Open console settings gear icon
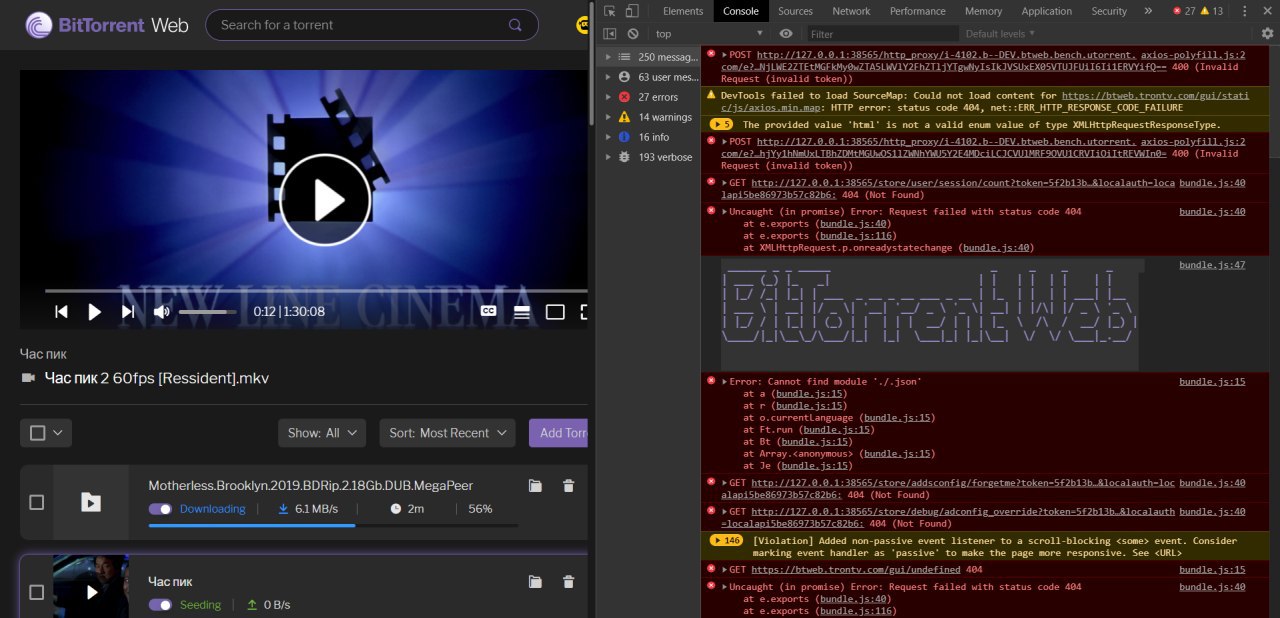 point(1267,34)
